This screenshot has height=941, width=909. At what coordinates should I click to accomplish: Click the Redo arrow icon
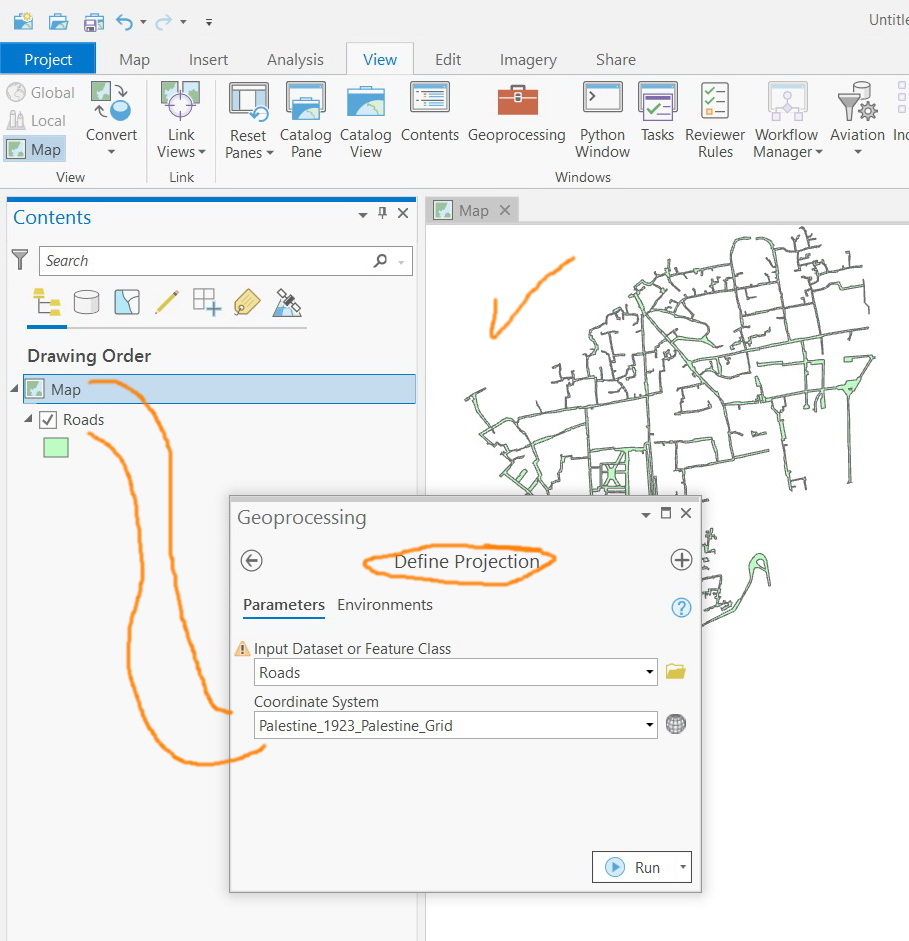point(164,22)
